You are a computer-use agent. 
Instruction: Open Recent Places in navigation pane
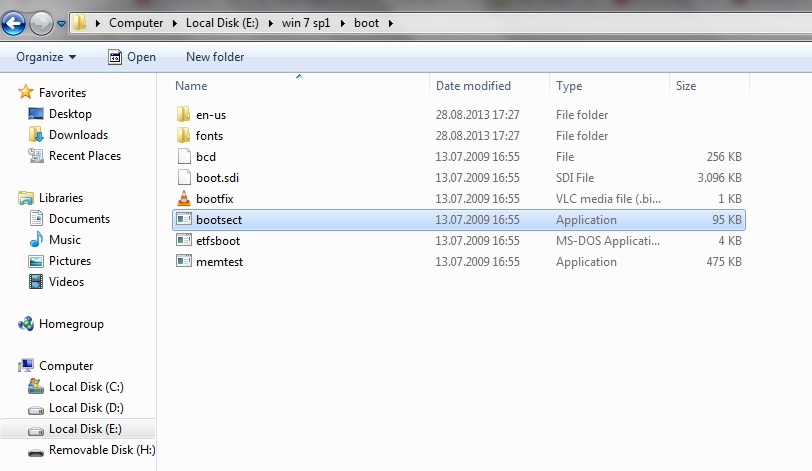pyautogui.click(x=85, y=156)
